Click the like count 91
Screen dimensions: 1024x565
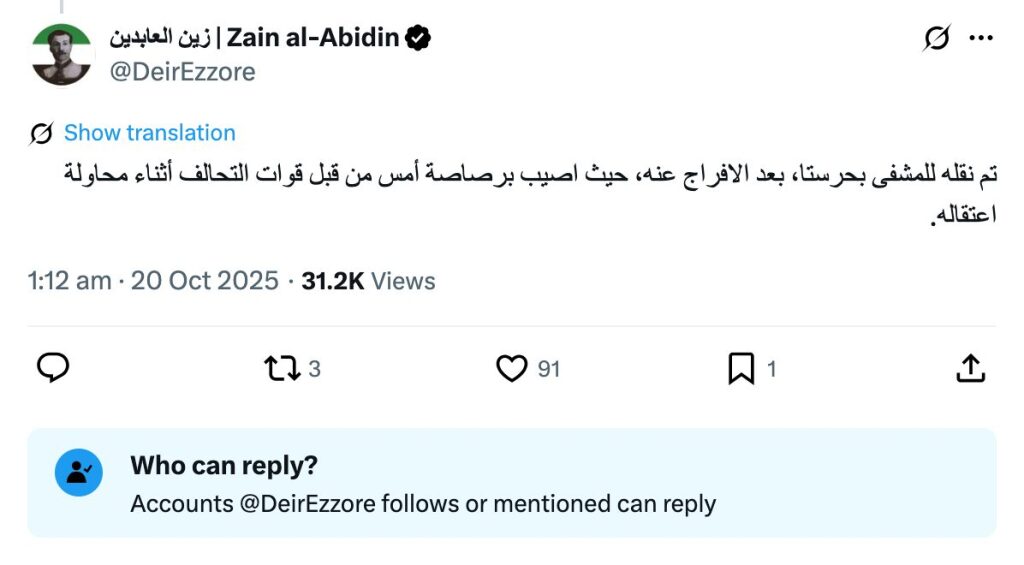pos(549,369)
